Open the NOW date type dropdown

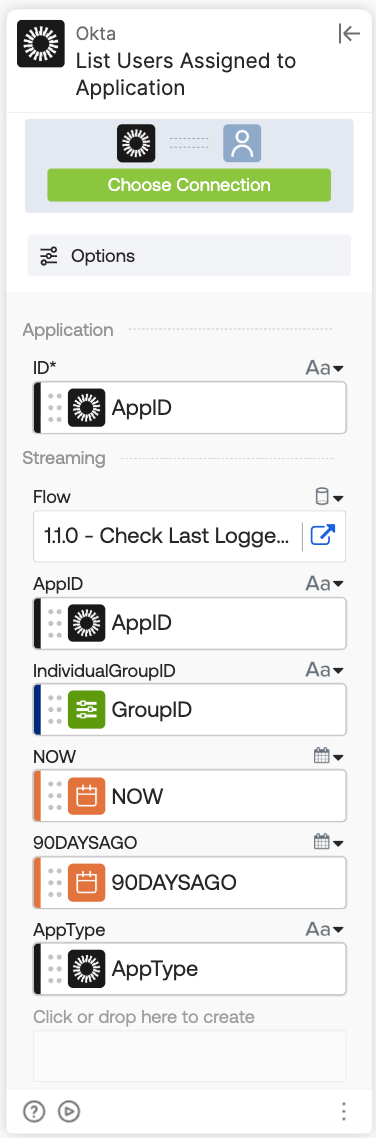coord(329,756)
